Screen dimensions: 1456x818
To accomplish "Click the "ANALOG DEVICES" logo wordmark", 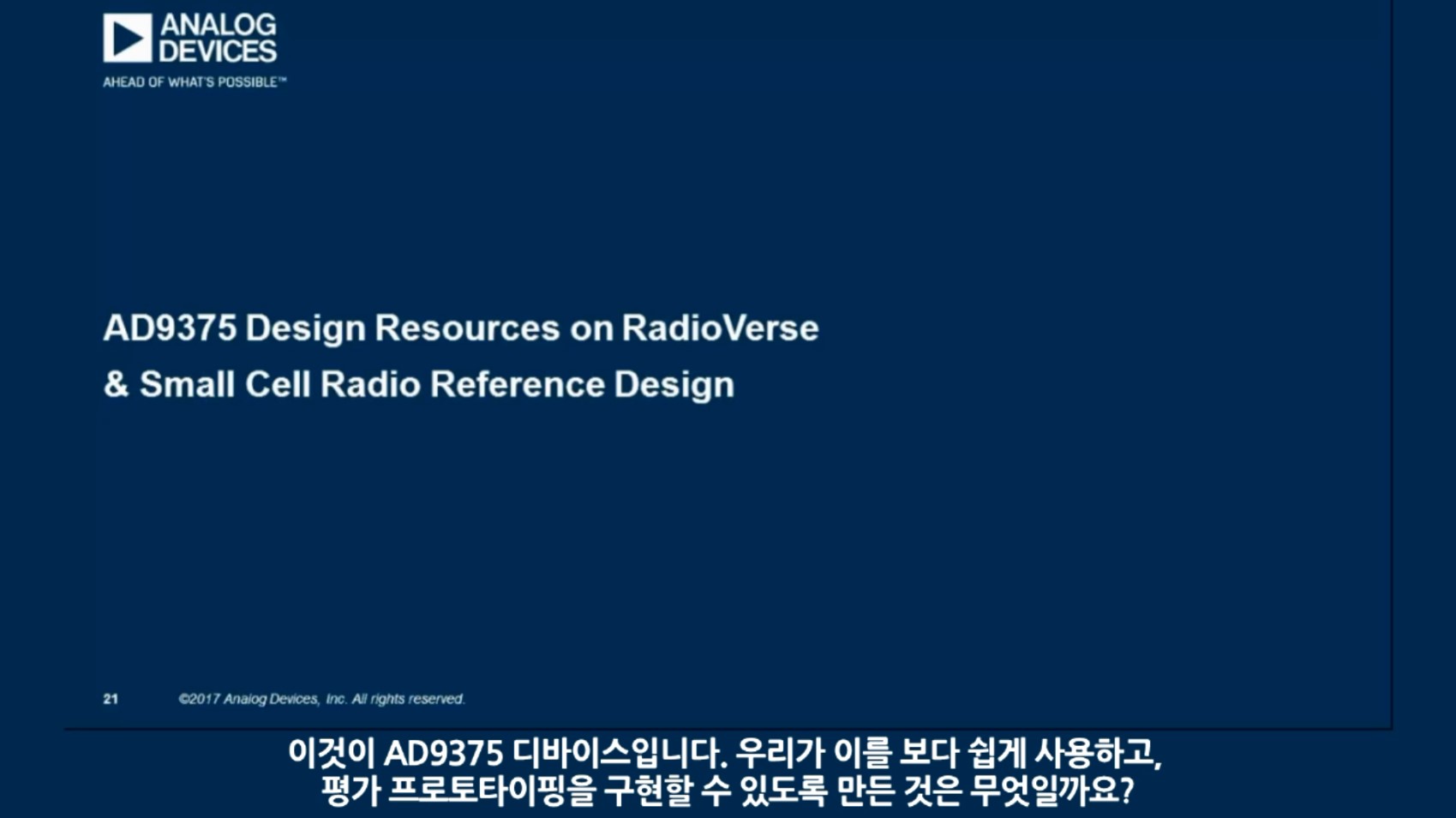I will 218,38.
